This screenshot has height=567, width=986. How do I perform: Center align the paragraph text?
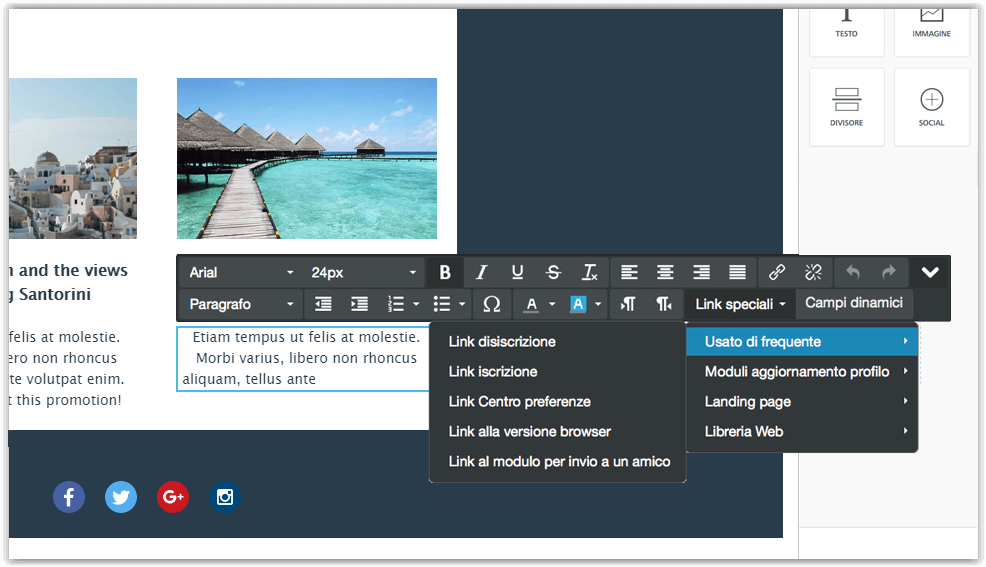click(x=665, y=272)
